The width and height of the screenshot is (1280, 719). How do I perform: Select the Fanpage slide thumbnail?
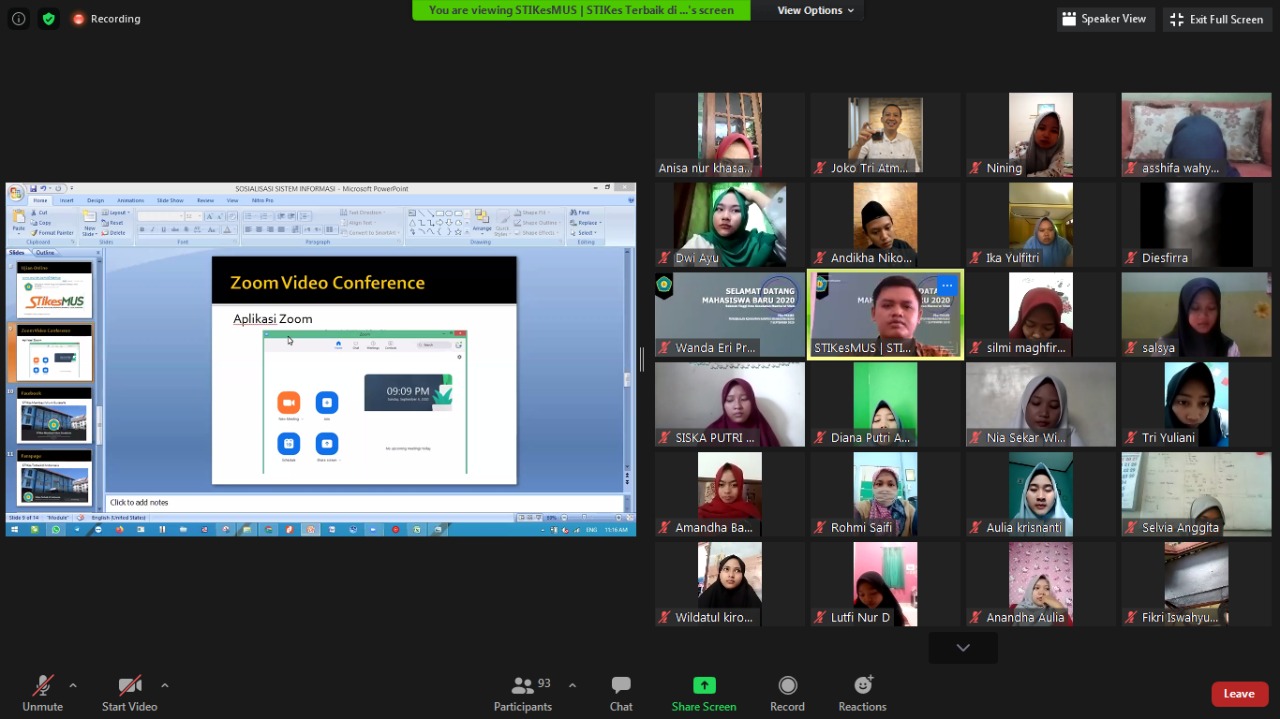coord(54,478)
